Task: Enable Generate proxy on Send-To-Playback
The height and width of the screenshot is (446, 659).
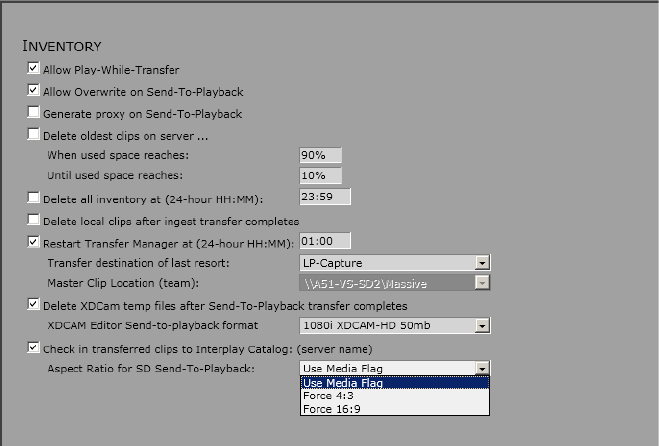Action: (33, 112)
